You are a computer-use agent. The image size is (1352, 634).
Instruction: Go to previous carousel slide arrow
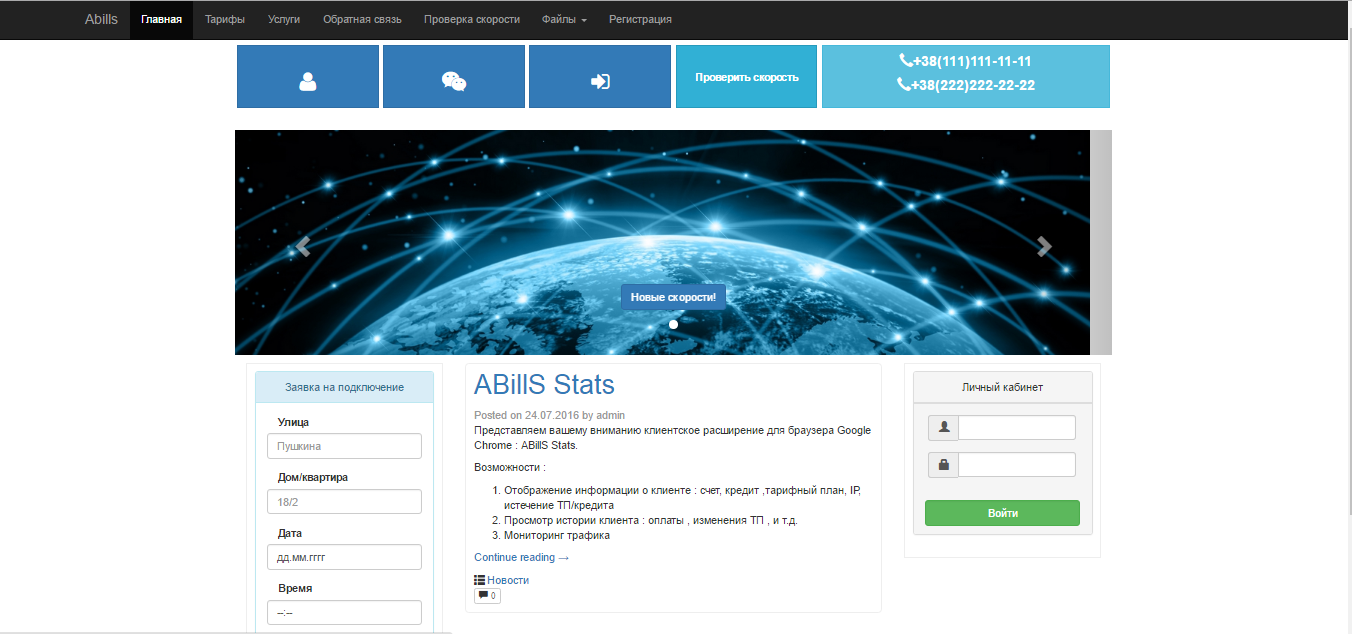click(x=303, y=247)
